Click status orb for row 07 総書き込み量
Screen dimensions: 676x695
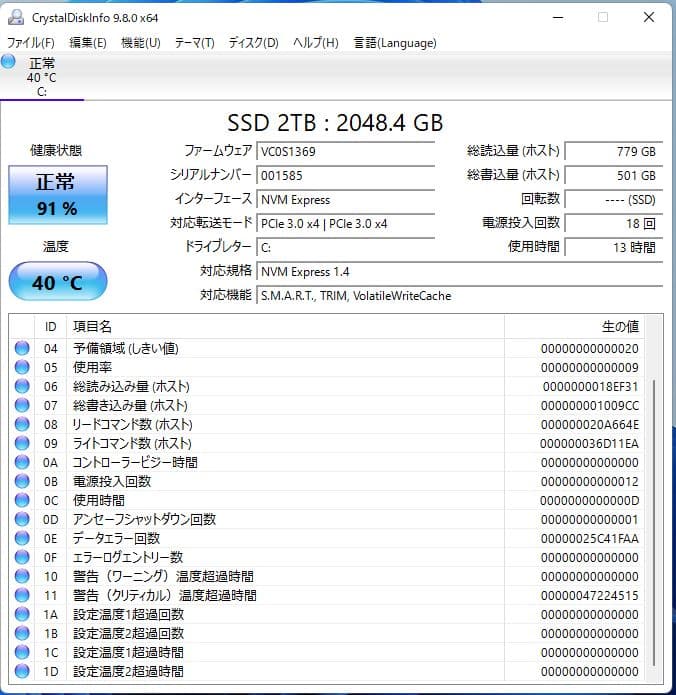[x=22, y=405]
